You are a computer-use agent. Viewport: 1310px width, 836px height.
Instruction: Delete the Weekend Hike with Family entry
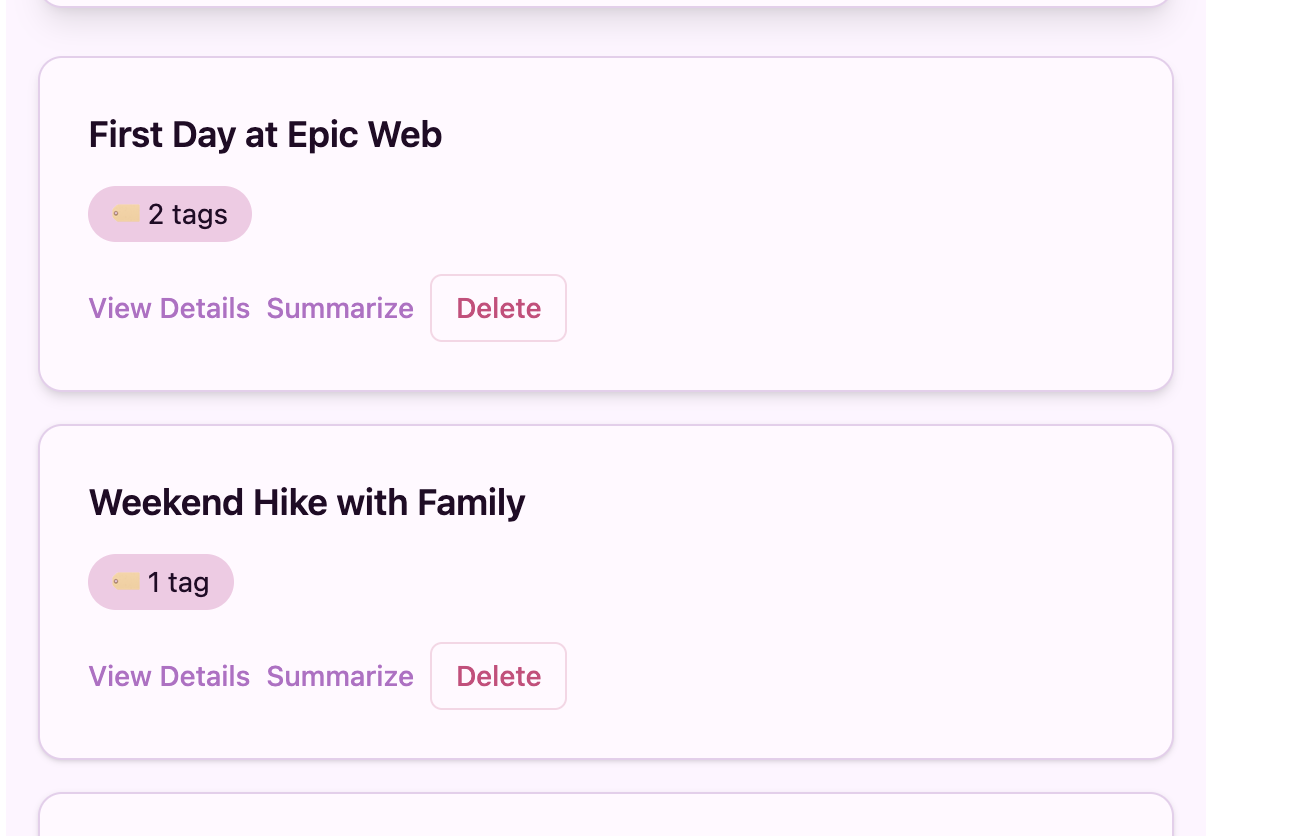click(498, 676)
